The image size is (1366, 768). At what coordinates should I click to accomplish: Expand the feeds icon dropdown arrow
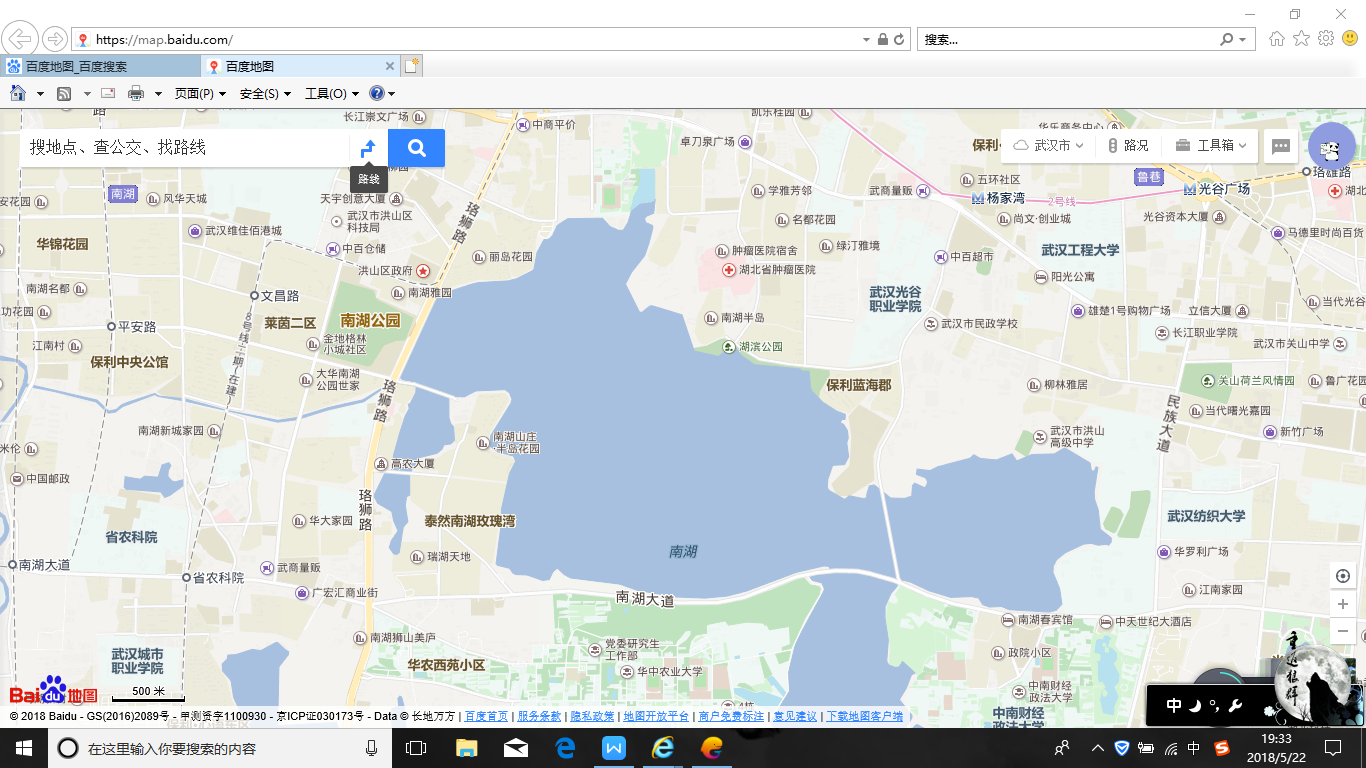tap(87, 94)
